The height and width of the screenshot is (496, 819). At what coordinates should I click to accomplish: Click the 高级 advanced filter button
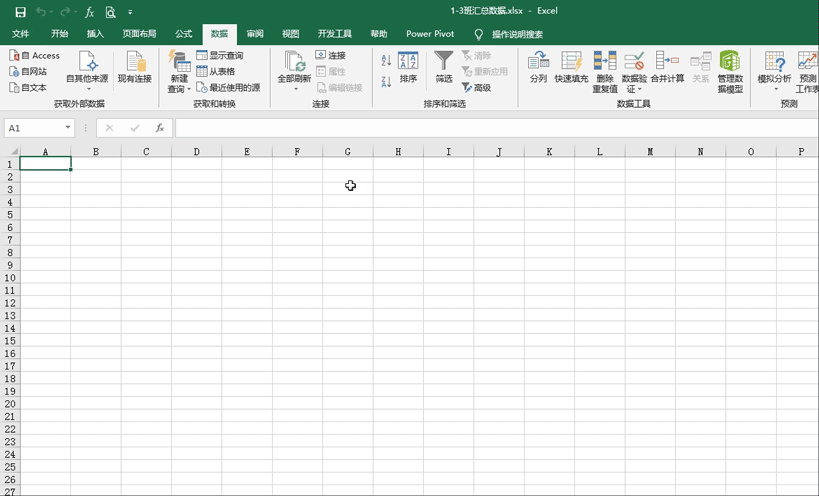pyautogui.click(x=476, y=87)
